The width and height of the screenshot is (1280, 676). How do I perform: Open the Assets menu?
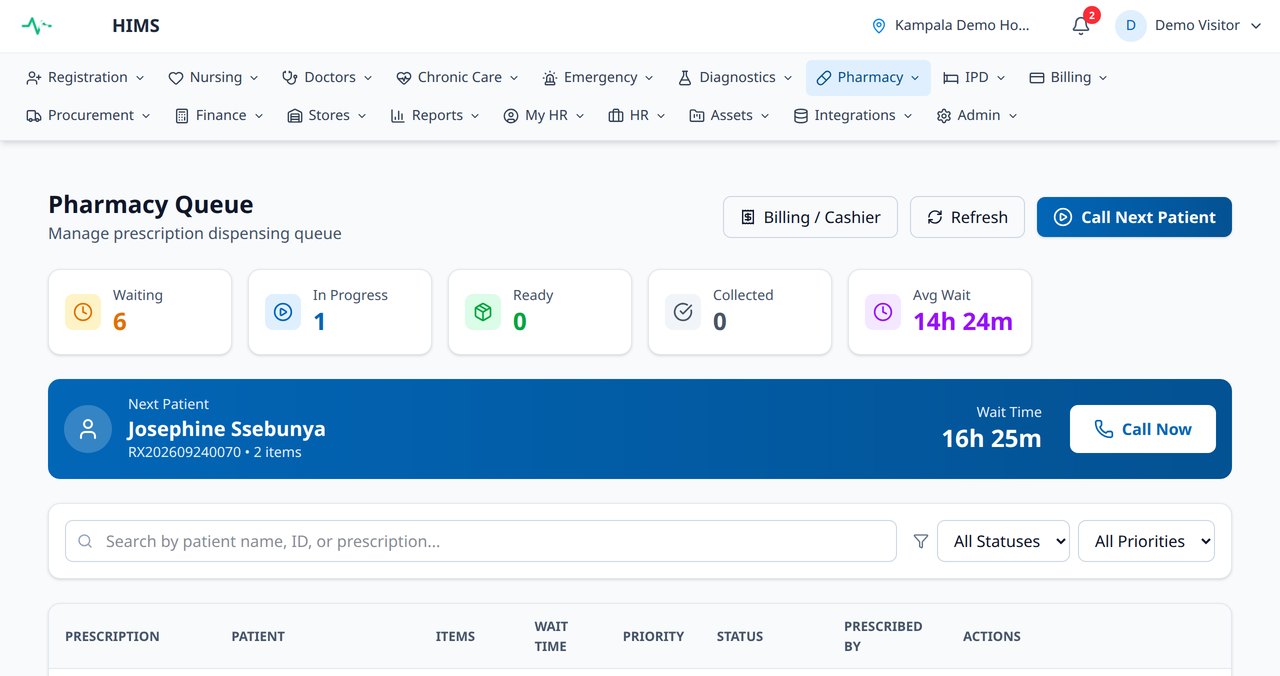point(729,115)
